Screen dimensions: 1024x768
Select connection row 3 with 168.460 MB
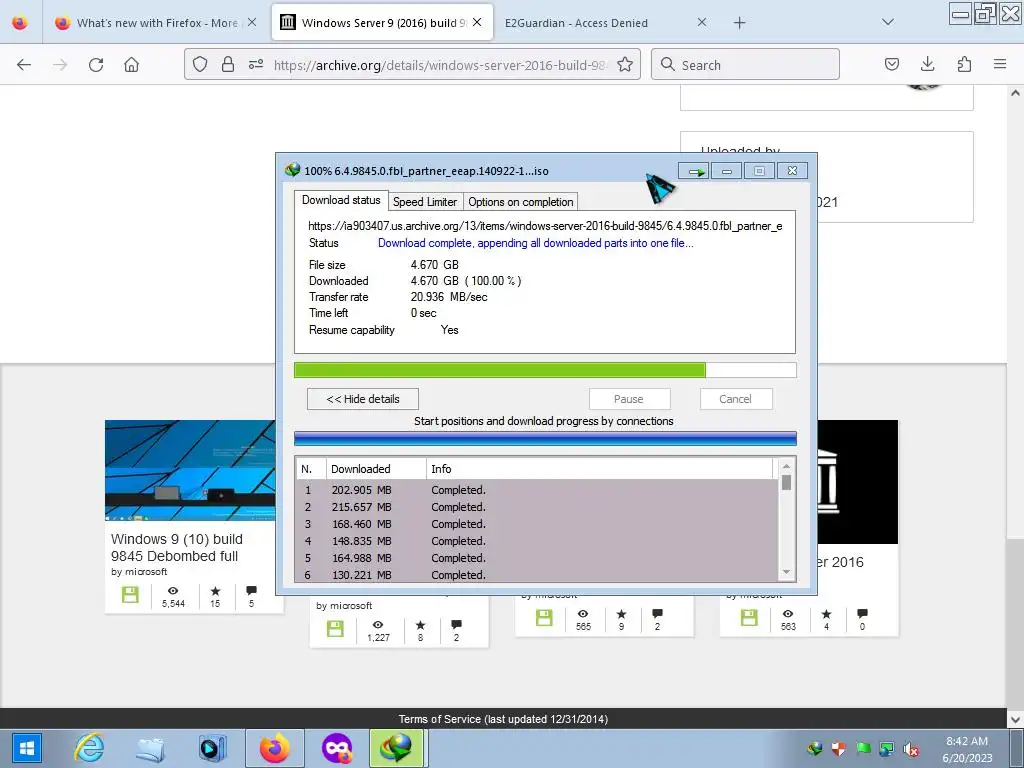click(537, 524)
